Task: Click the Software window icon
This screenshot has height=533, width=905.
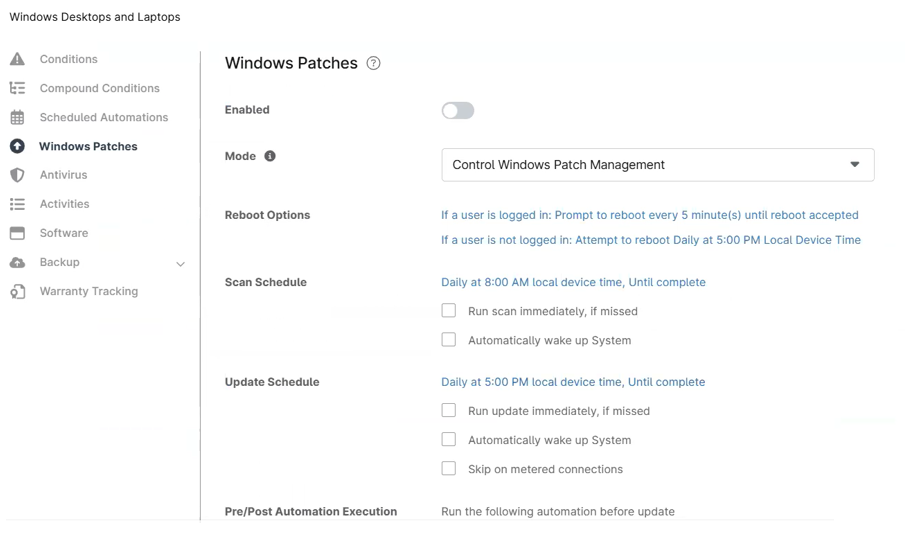Action: 17,233
